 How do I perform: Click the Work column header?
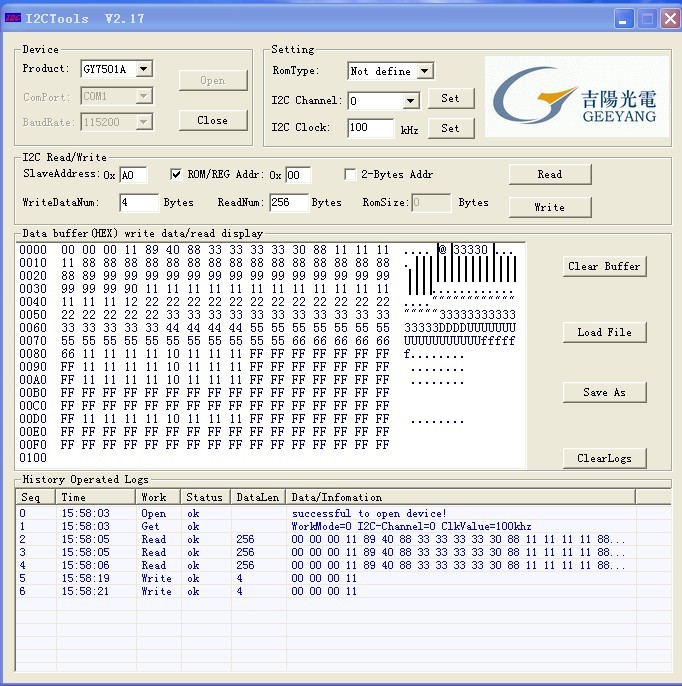tap(158, 497)
